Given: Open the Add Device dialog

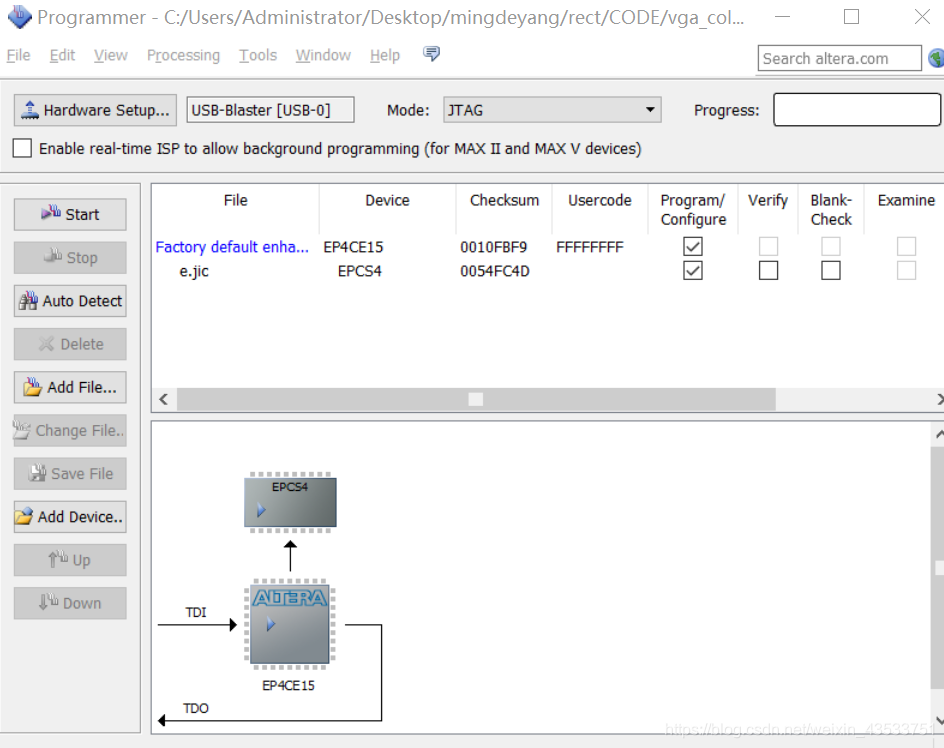Looking at the screenshot, I should [x=70, y=517].
